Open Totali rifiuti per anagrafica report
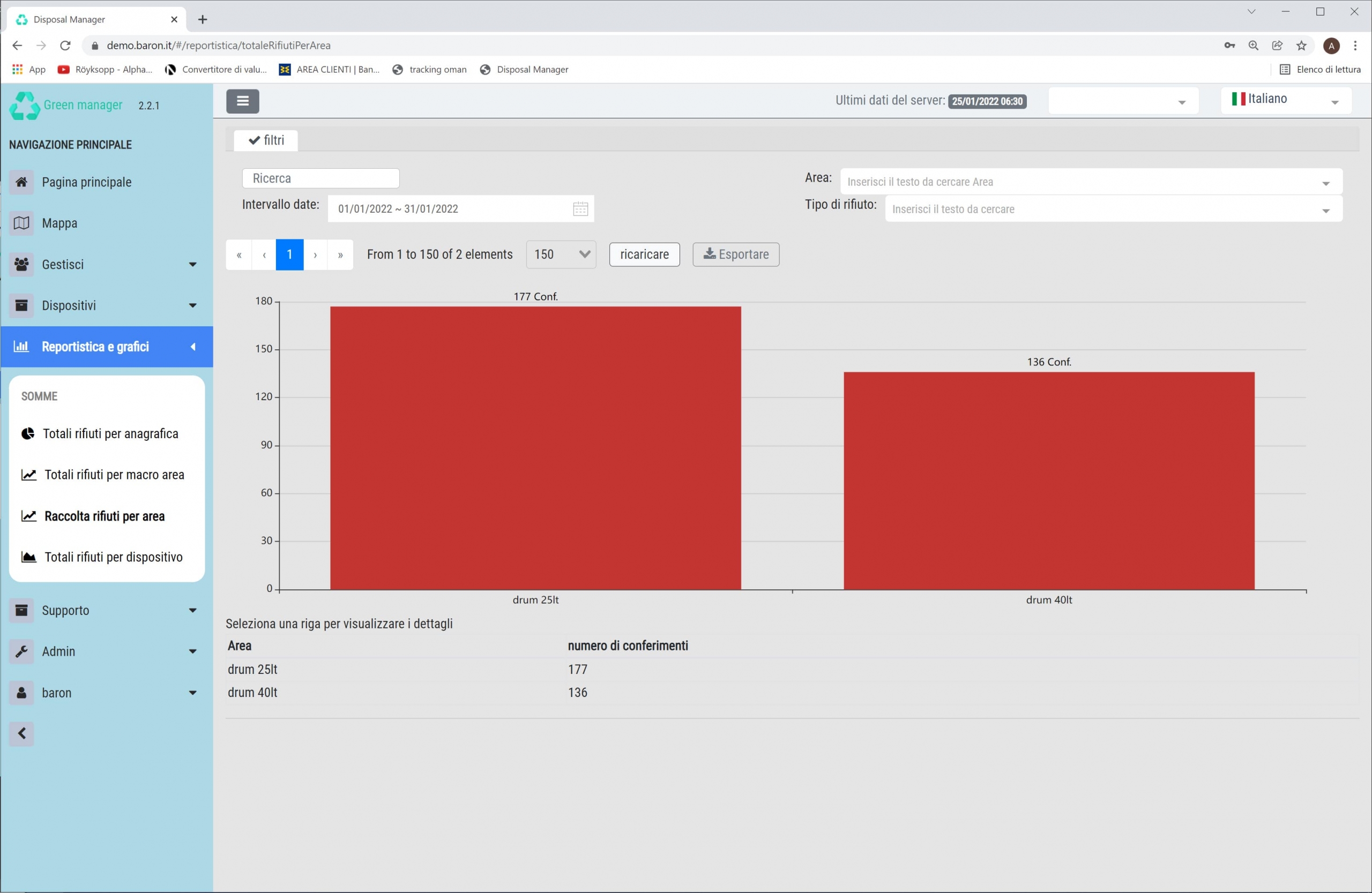The width and height of the screenshot is (1372, 893). pyautogui.click(x=110, y=434)
